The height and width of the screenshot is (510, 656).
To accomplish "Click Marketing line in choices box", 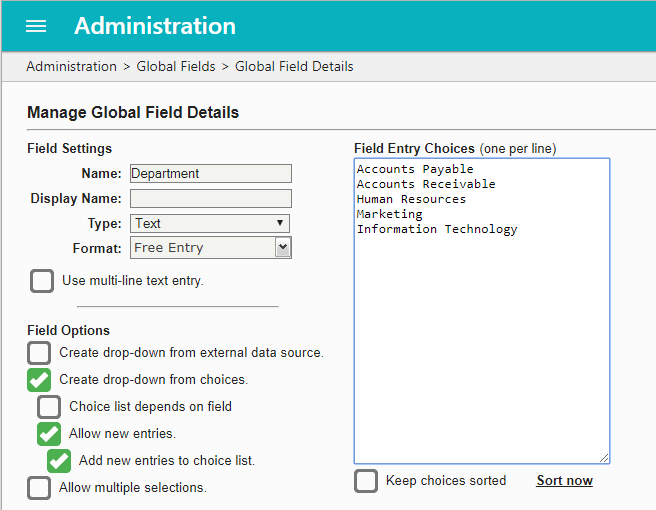I will click(x=390, y=214).
